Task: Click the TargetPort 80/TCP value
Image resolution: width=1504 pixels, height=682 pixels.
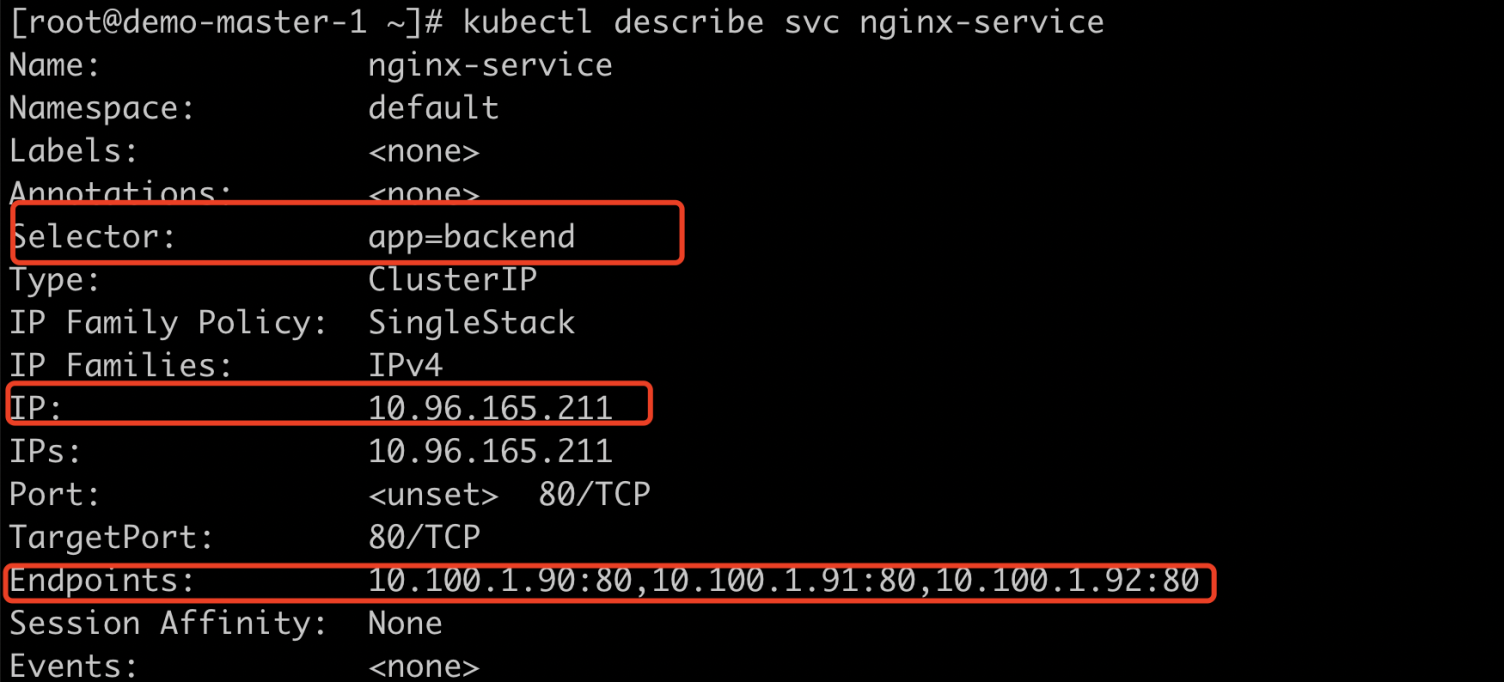Action: click(x=424, y=537)
